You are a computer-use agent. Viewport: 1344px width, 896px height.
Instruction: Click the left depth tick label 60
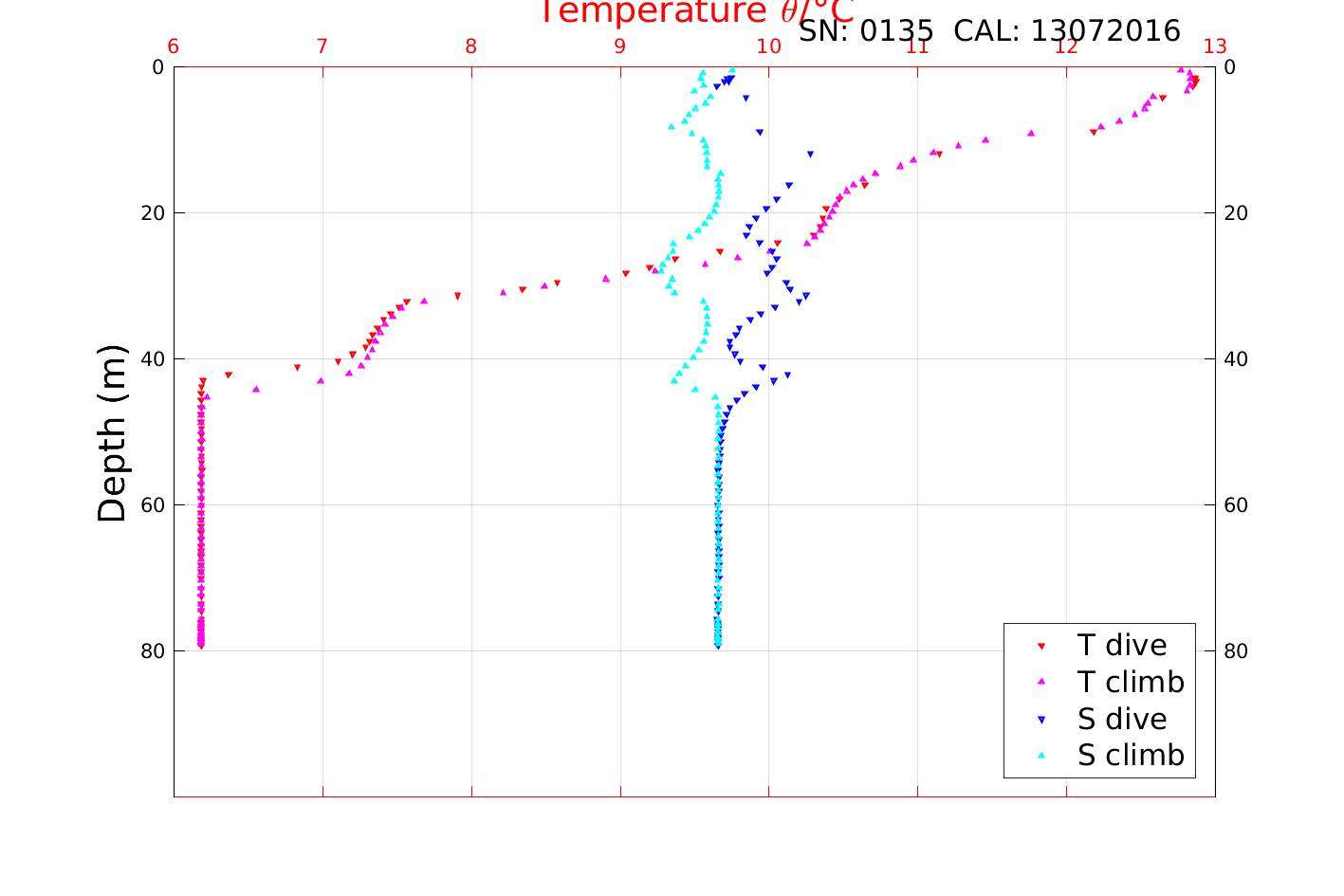153,505
